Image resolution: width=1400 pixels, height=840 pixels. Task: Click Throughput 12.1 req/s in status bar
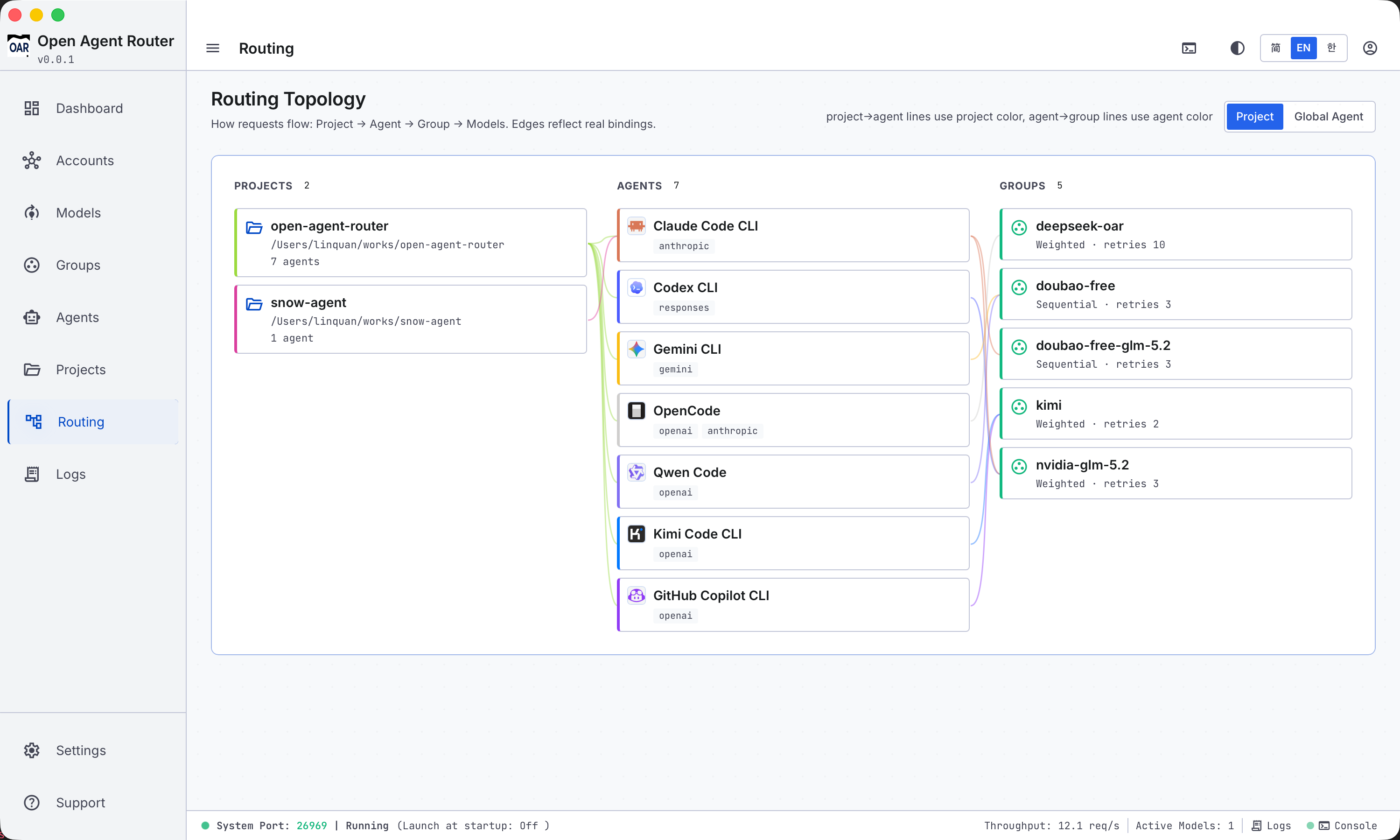(x=1051, y=826)
